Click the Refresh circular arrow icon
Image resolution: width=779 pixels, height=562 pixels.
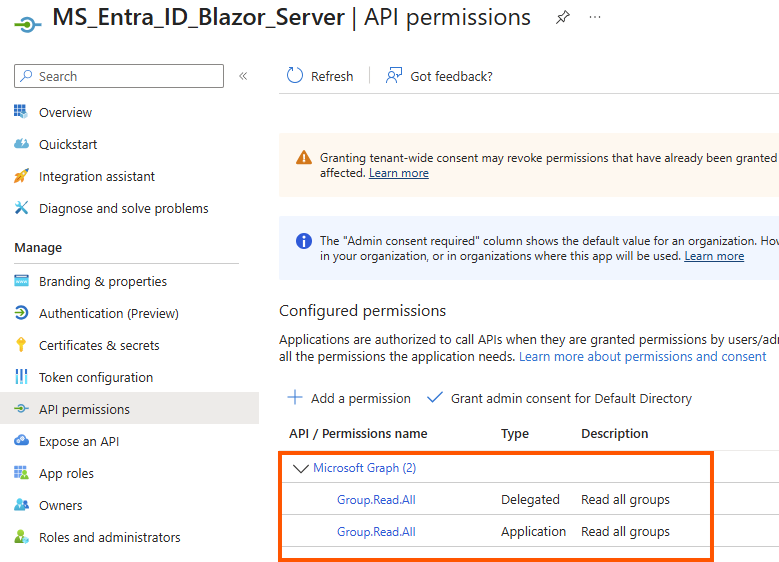coord(295,76)
